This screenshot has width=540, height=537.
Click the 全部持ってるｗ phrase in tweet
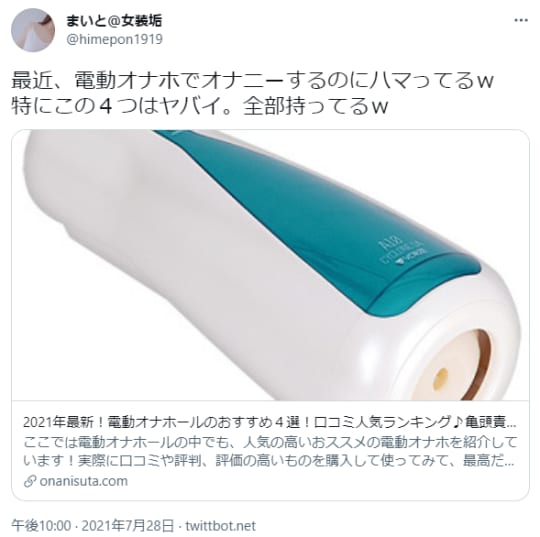[x=315, y=106]
